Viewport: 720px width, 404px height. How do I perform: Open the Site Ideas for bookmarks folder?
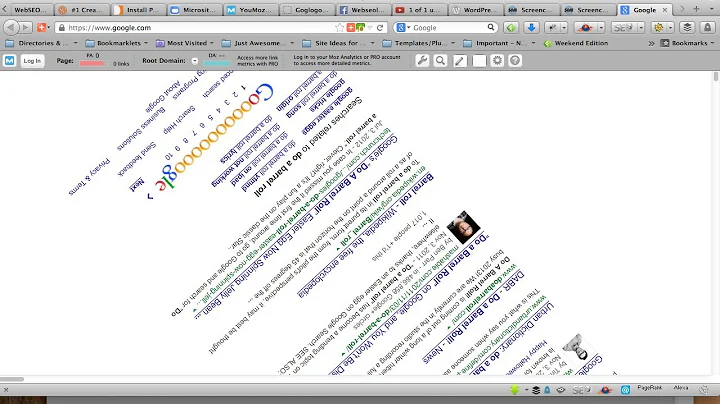click(x=338, y=43)
